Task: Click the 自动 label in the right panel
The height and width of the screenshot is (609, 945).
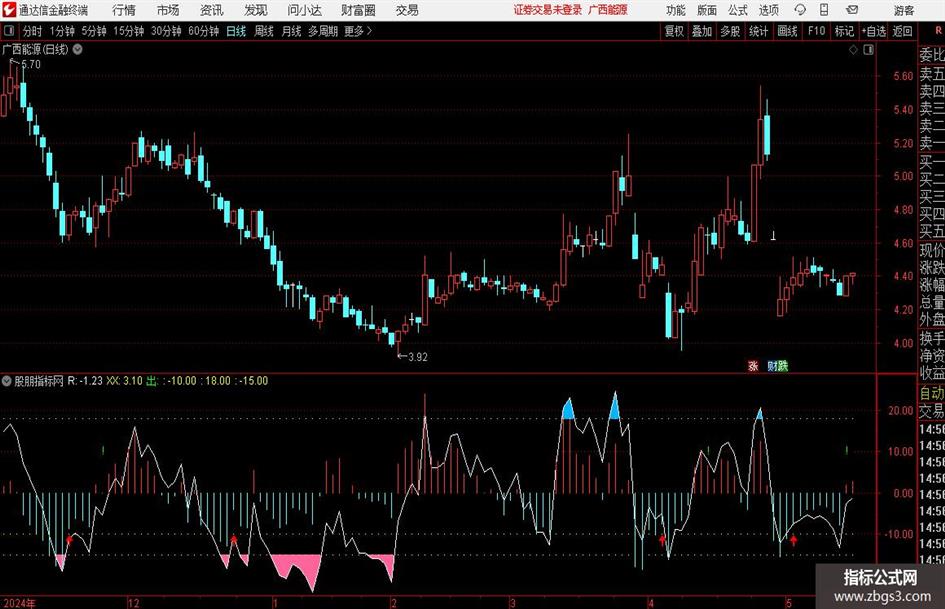Action: click(x=932, y=393)
